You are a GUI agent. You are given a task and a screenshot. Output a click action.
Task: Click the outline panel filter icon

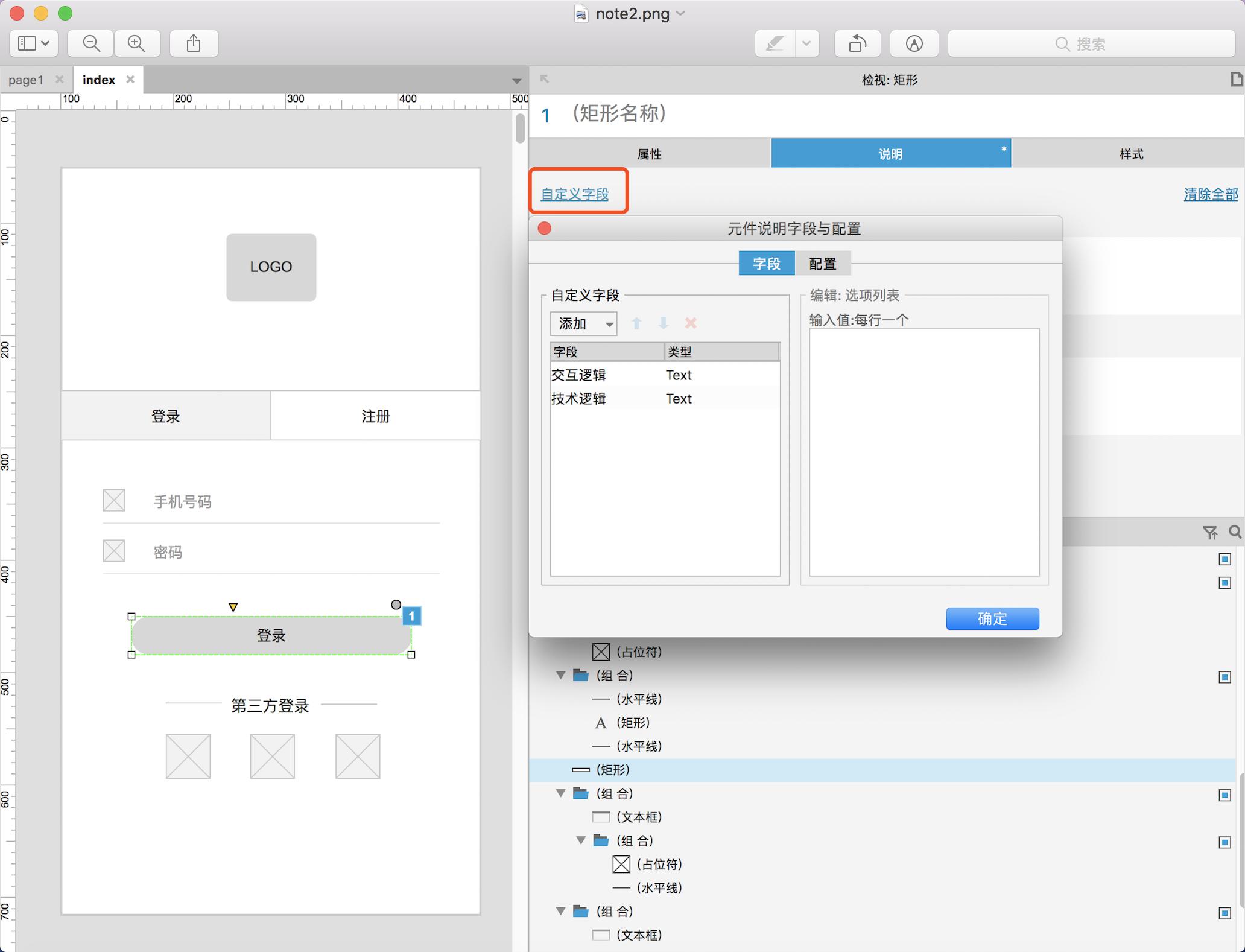tap(1209, 532)
